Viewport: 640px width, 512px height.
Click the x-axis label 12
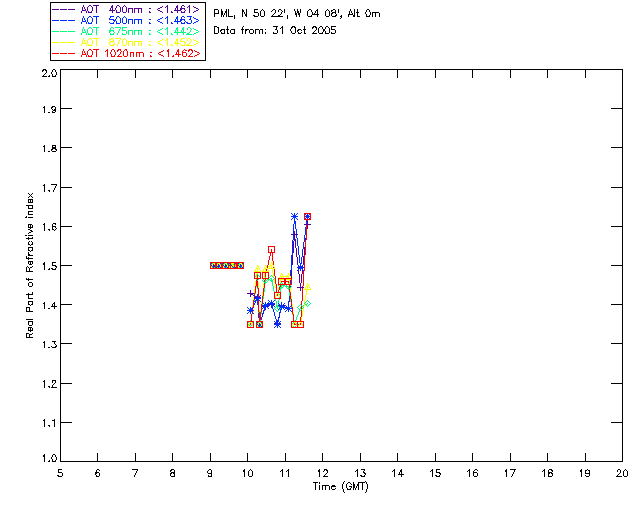(x=322, y=473)
